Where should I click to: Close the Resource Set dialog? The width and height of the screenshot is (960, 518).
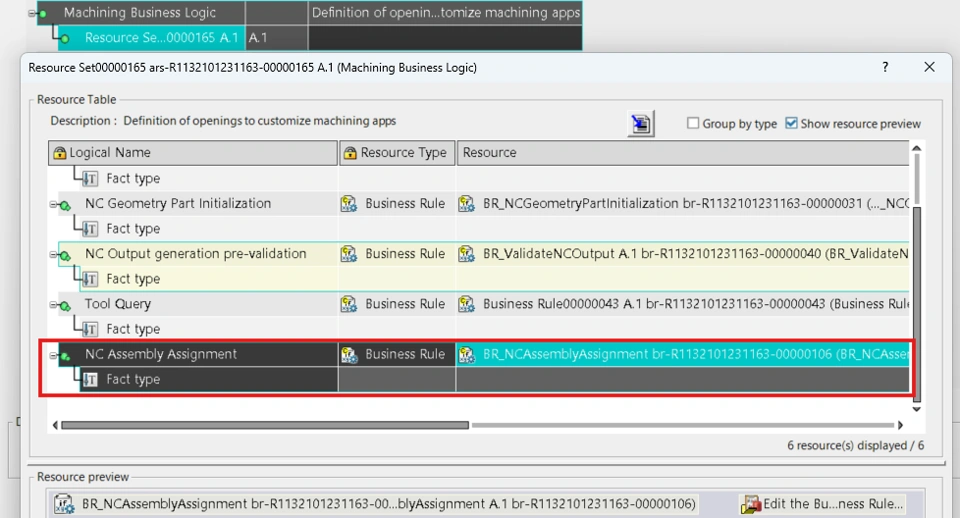pyautogui.click(x=929, y=67)
